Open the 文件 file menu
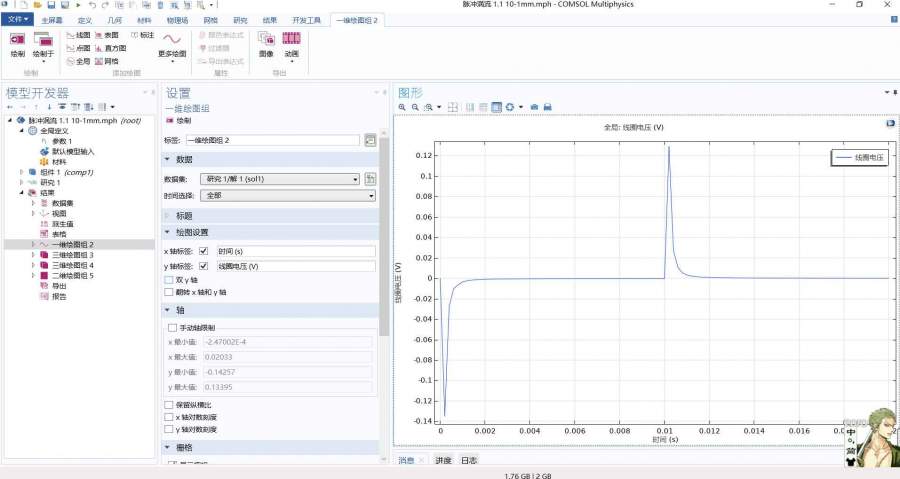The image size is (900, 479). coord(17,20)
